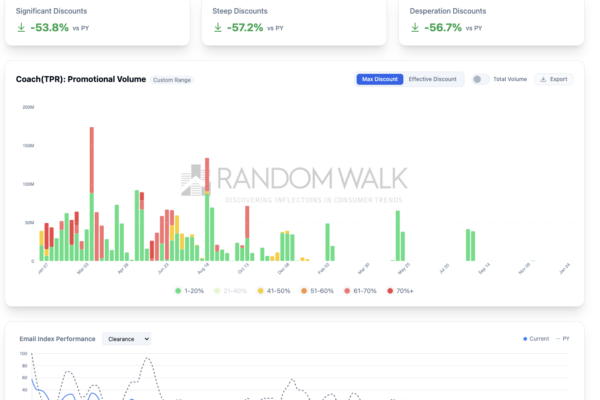Click the down arrow icon in Steep Discounts
This screenshot has width=600, height=400.
coord(219,27)
